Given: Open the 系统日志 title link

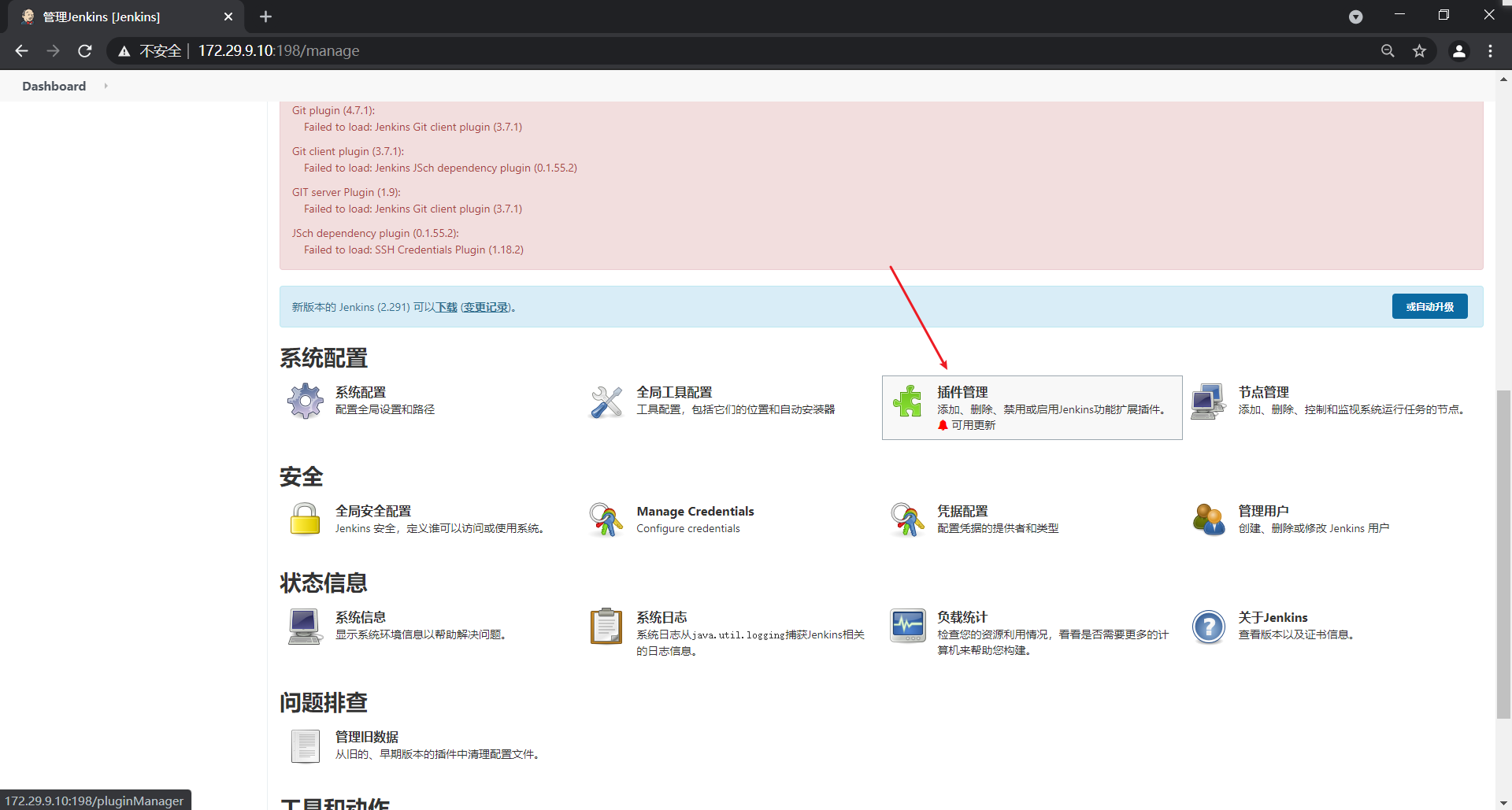Looking at the screenshot, I should pyautogui.click(x=661, y=617).
